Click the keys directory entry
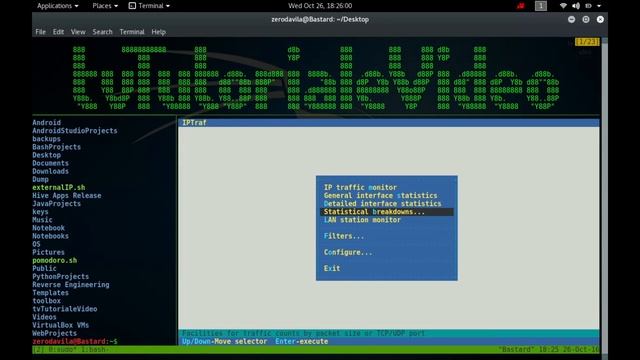Screen dimensions: 640x360 coord(40,212)
